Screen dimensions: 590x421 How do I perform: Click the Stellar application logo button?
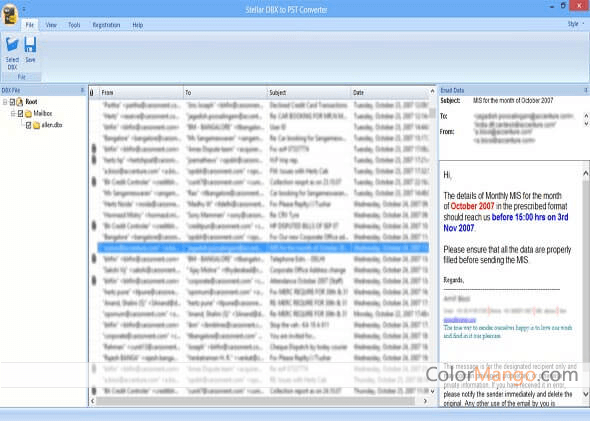(9, 15)
